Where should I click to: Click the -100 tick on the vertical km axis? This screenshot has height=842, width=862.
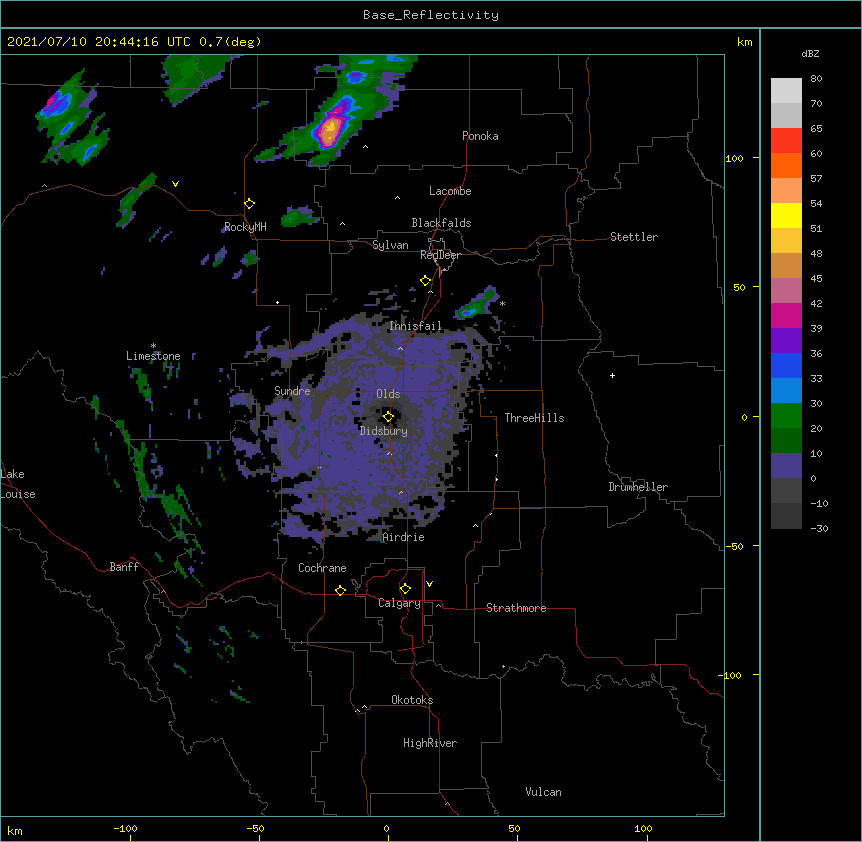[731, 675]
